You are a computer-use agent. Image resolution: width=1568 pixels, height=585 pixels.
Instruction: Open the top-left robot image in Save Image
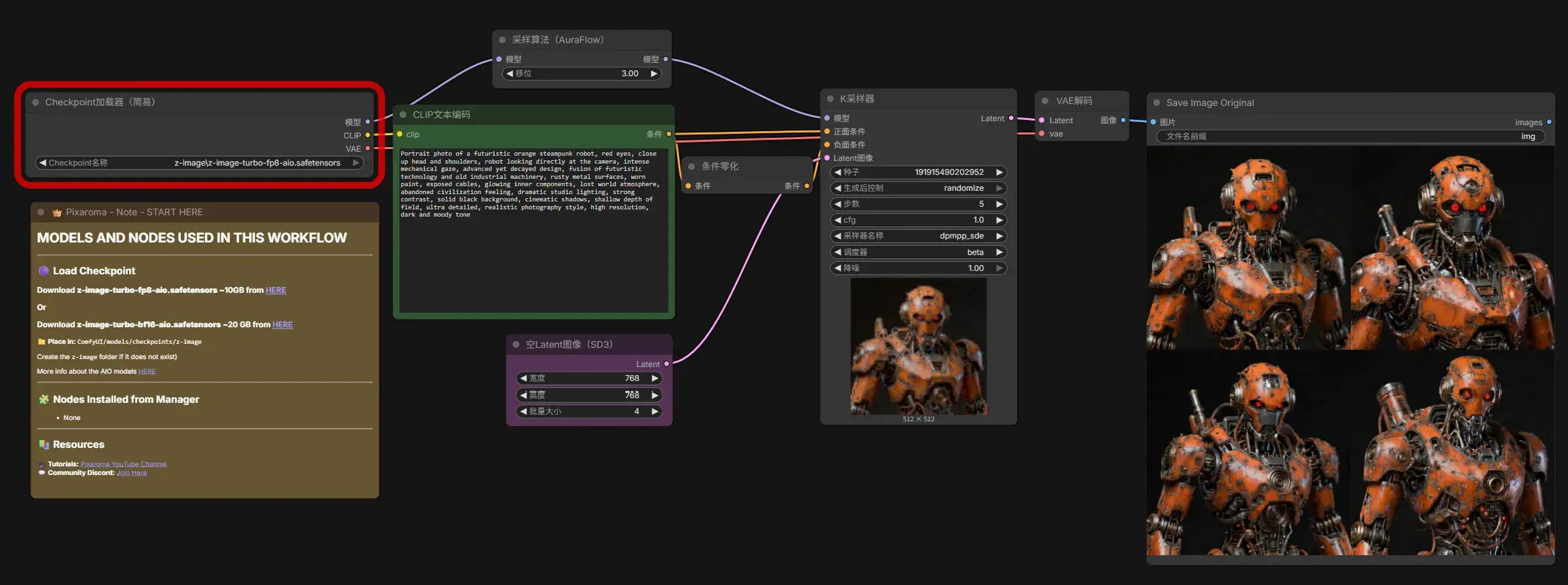[x=1249, y=248]
